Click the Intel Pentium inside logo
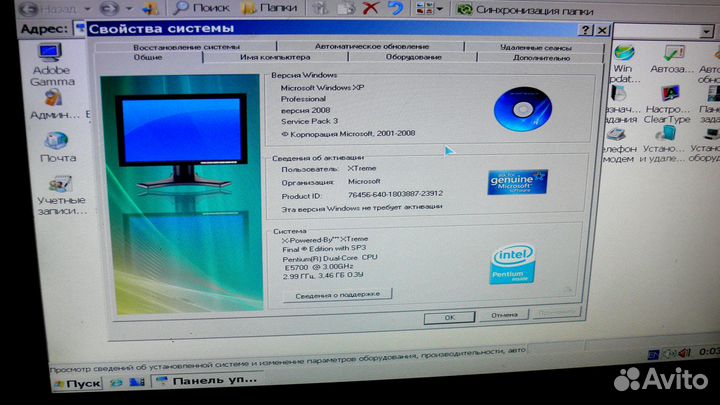Image resolution: width=720 pixels, height=405 pixels. [x=512, y=264]
